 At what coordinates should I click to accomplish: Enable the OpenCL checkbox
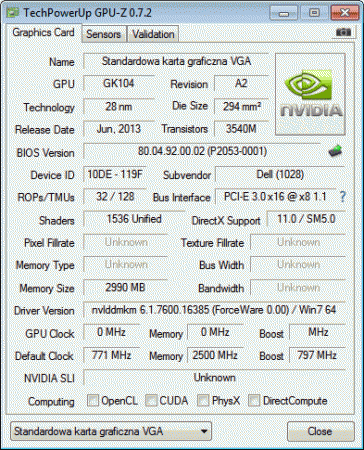click(x=93, y=400)
